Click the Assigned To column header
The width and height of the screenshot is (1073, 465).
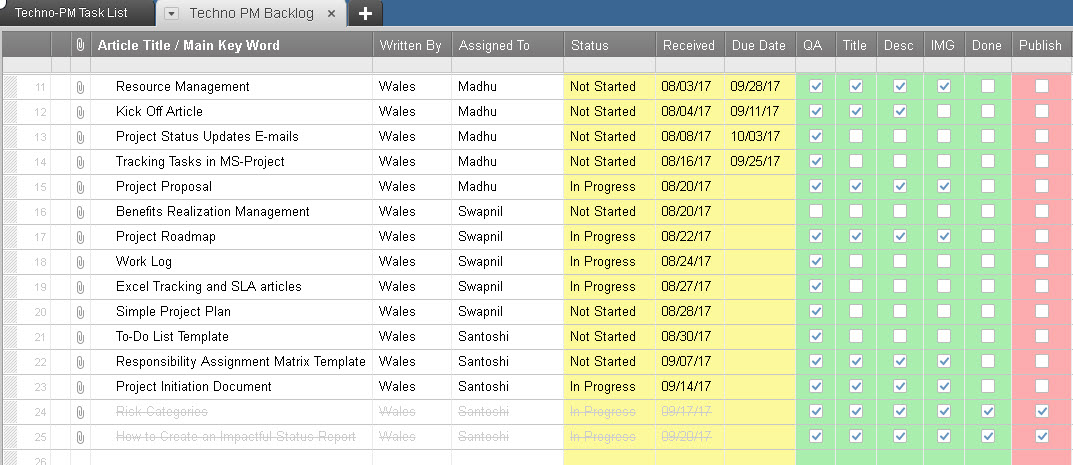click(x=507, y=45)
